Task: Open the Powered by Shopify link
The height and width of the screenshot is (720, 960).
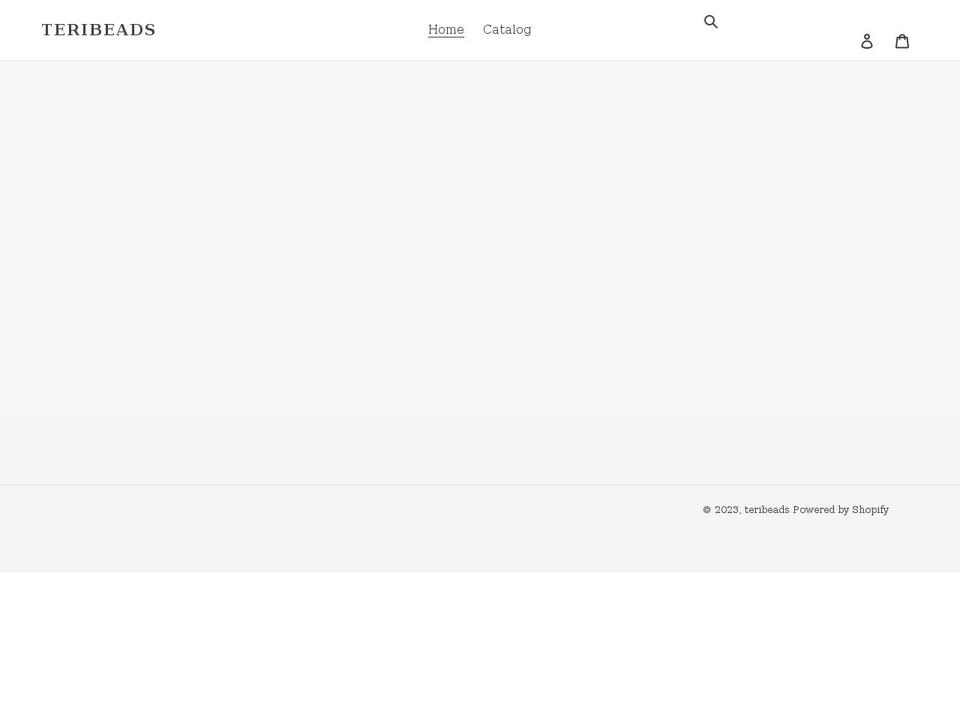Action: click(840, 510)
